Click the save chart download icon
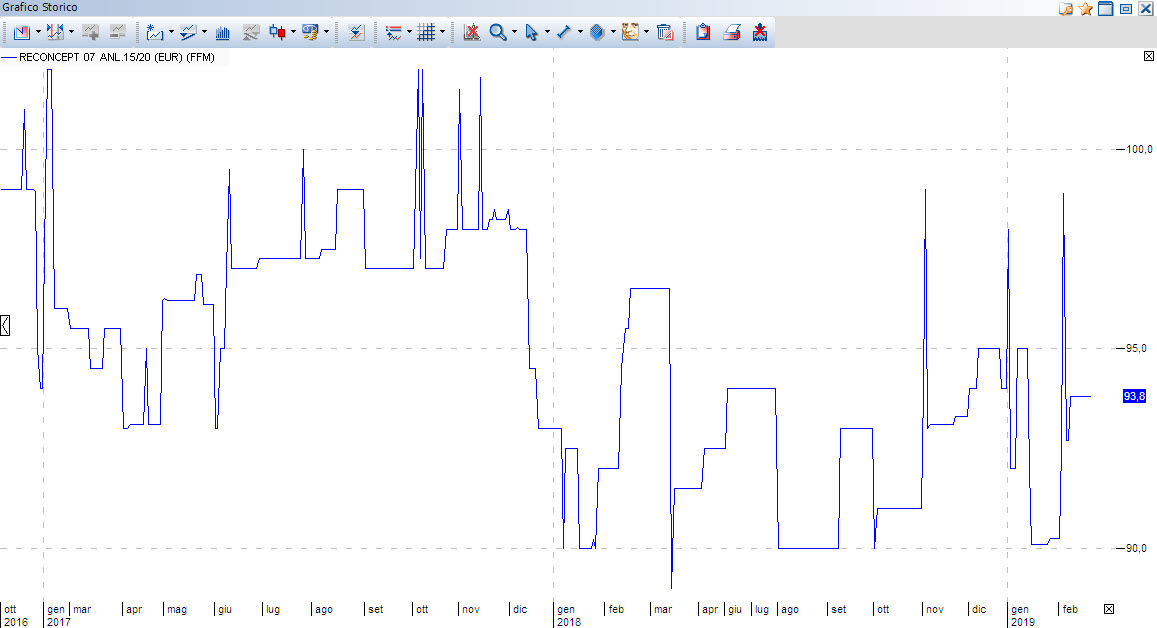This screenshot has height=628, width=1157. [760, 32]
